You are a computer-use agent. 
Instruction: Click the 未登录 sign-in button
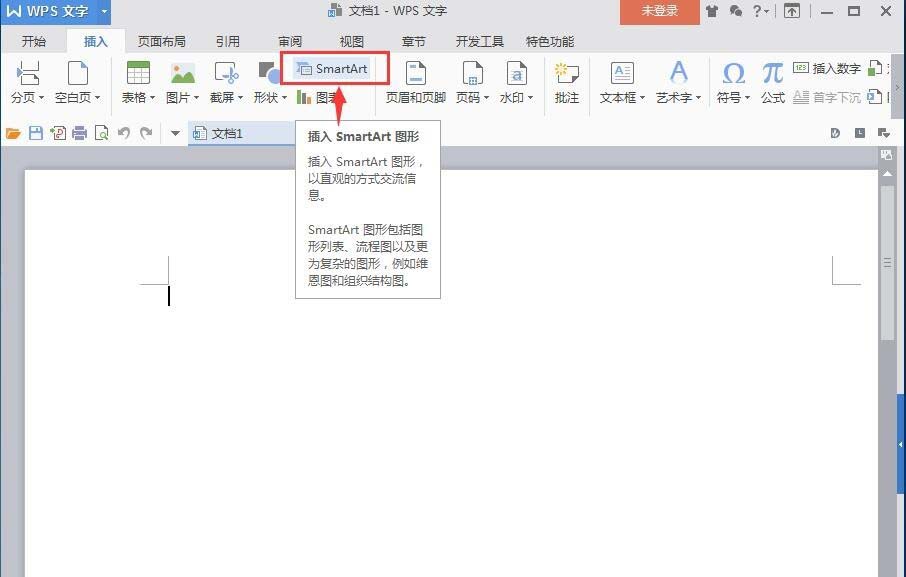pos(659,12)
